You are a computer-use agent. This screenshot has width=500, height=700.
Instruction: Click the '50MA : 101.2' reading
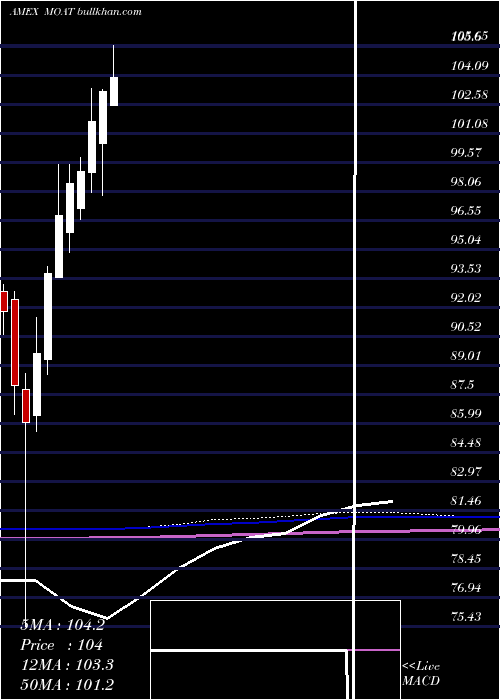[67, 685]
